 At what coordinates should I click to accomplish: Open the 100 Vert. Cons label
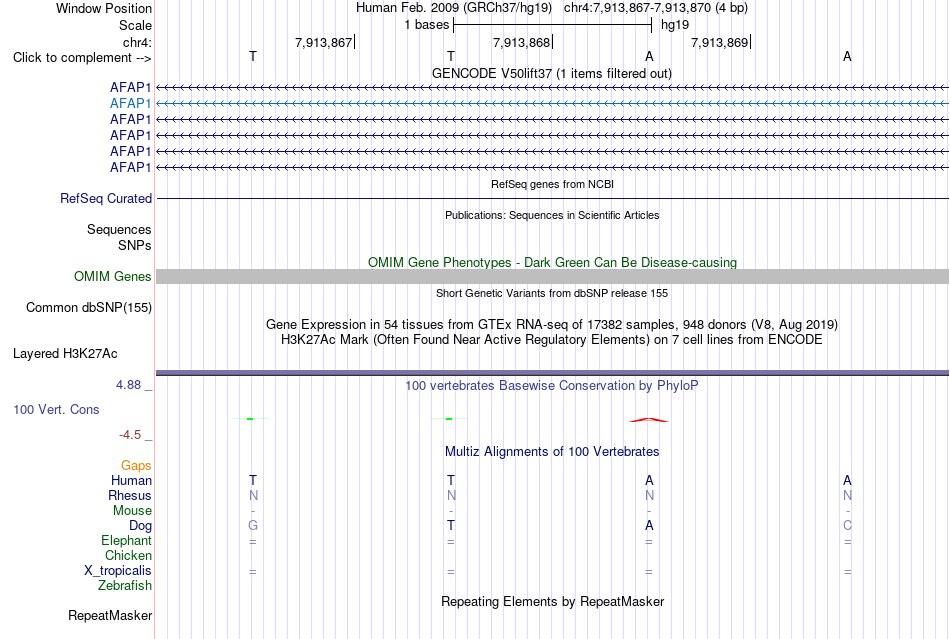coord(56,410)
